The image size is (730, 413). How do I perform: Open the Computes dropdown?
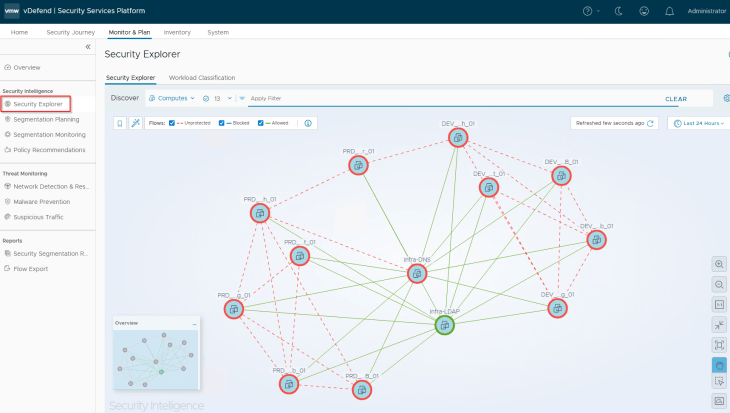(x=172, y=98)
